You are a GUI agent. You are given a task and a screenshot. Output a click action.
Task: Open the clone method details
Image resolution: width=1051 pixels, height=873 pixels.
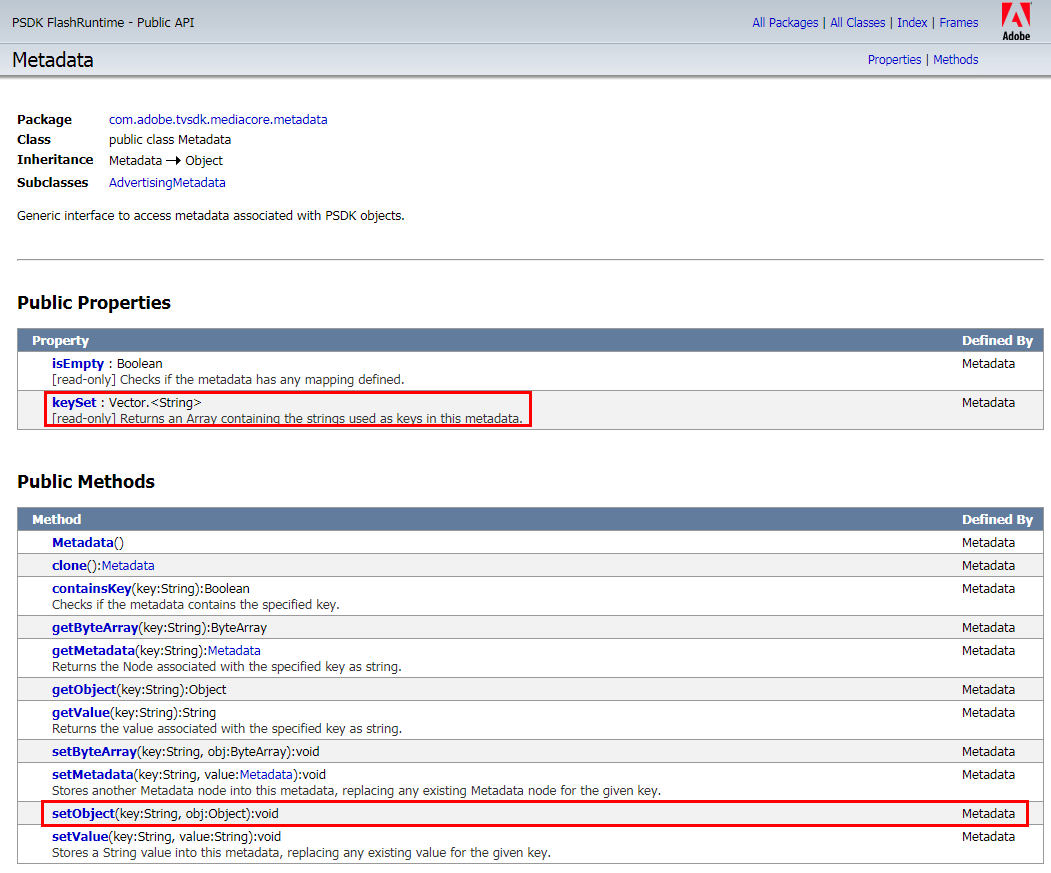click(70, 566)
